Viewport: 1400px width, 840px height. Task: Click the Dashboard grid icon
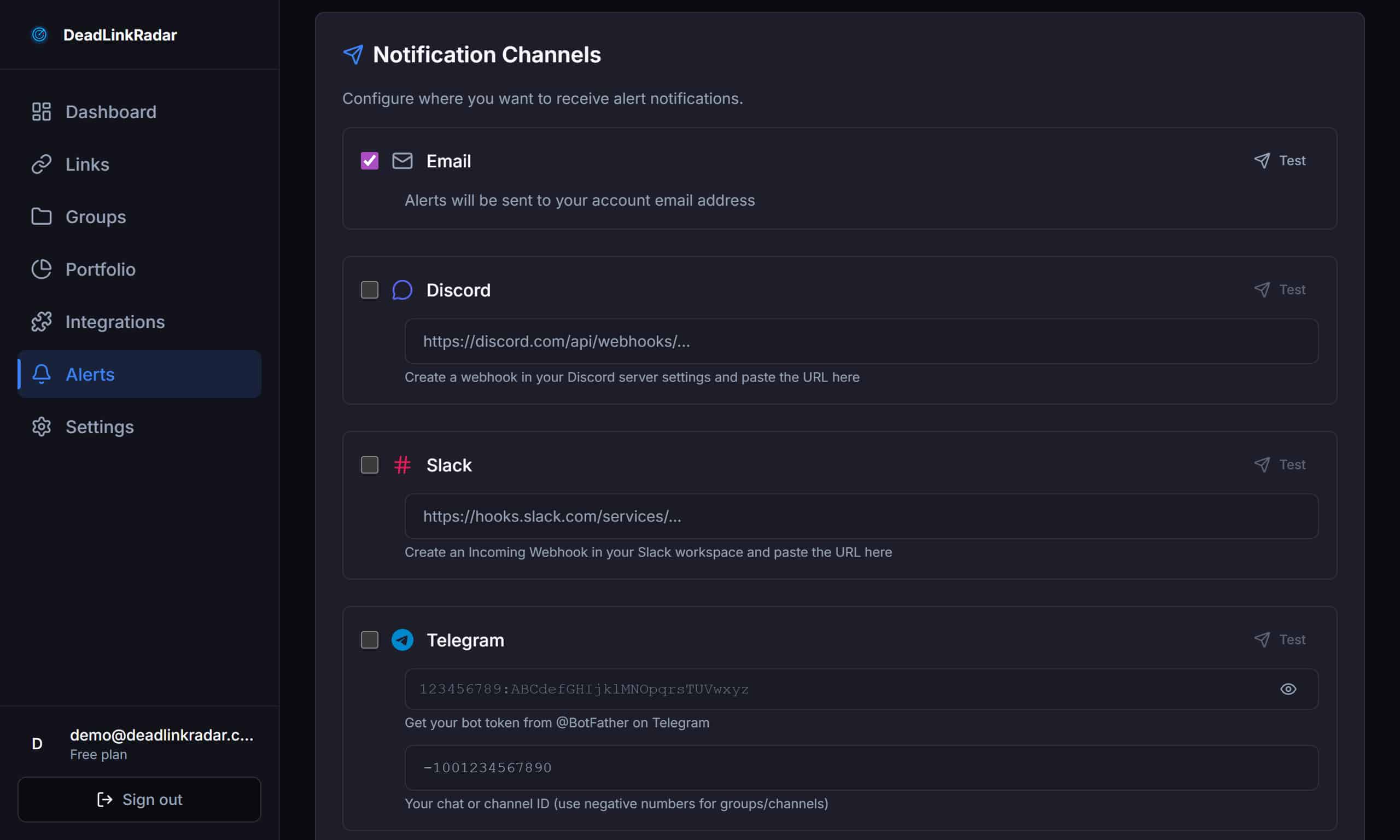[x=42, y=112]
